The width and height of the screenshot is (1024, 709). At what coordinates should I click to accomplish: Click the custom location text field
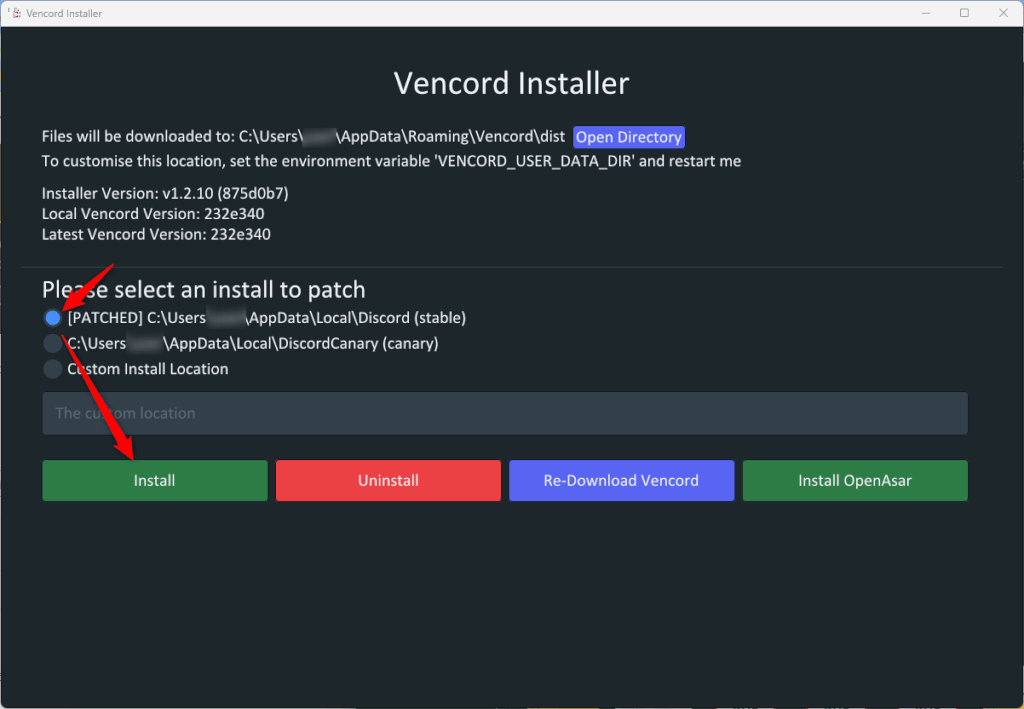coord(504,412)
